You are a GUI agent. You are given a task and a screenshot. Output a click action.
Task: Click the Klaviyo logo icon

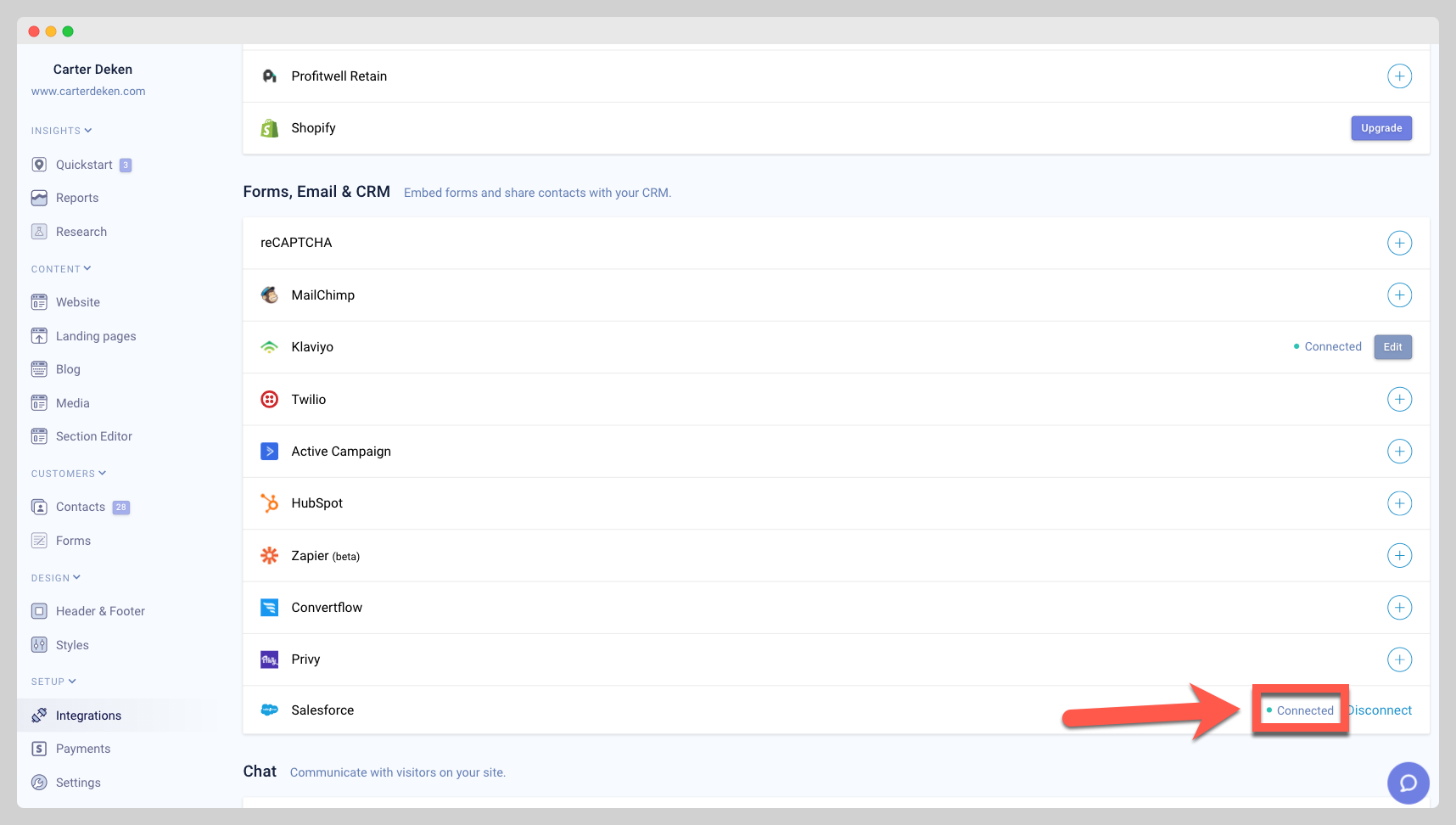[270, 346]
